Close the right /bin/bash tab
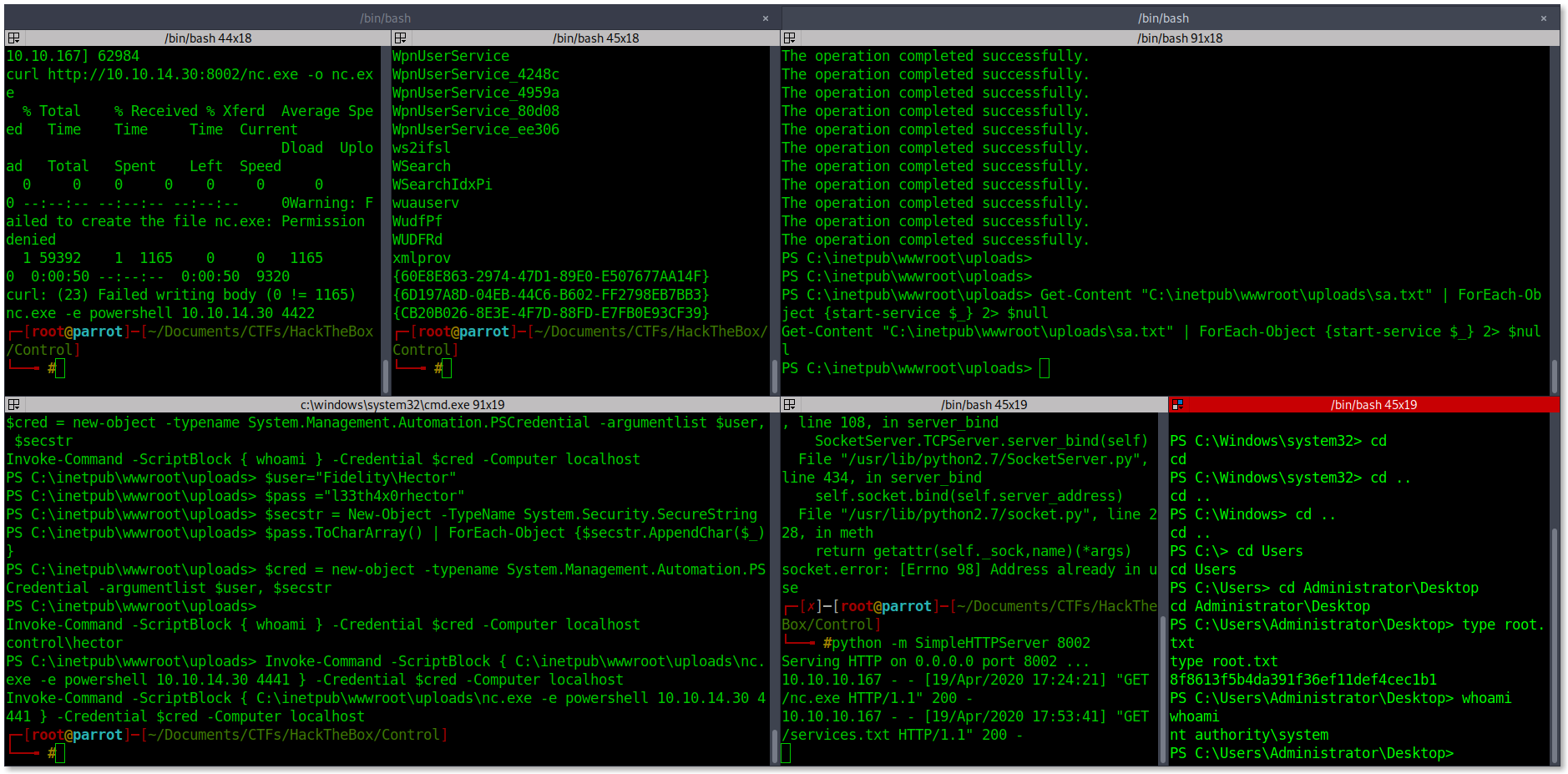 click(x=1544, y=18)
